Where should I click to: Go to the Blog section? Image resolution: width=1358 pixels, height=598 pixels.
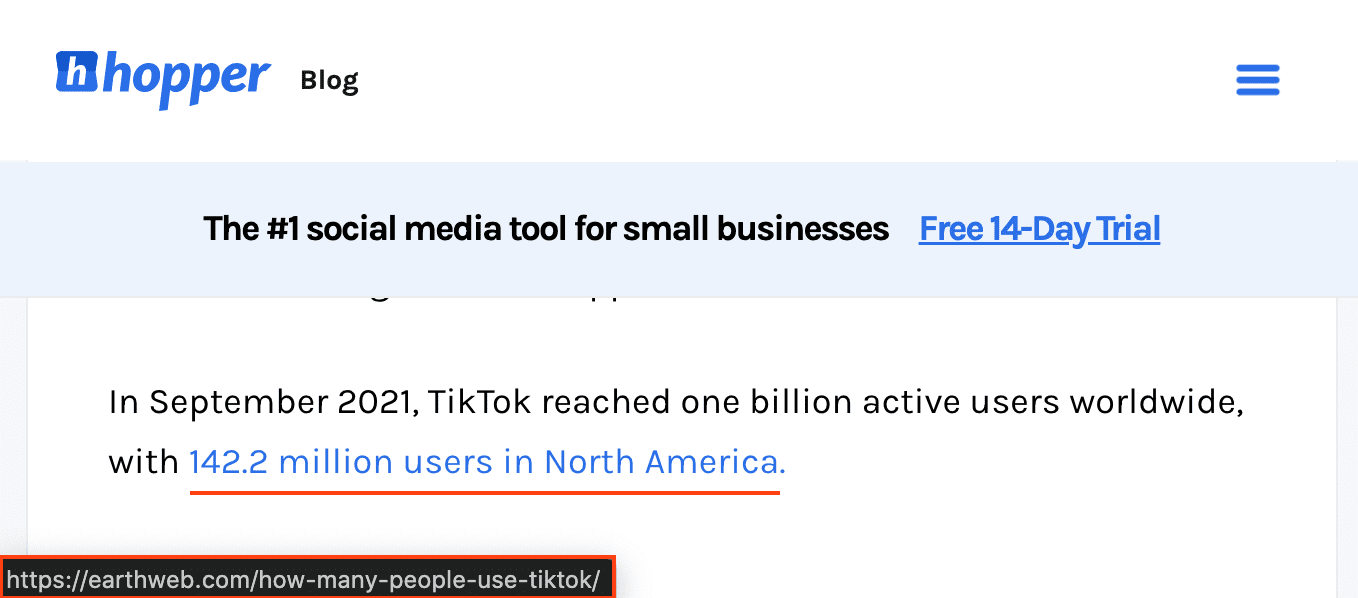[x=329, y=80]
